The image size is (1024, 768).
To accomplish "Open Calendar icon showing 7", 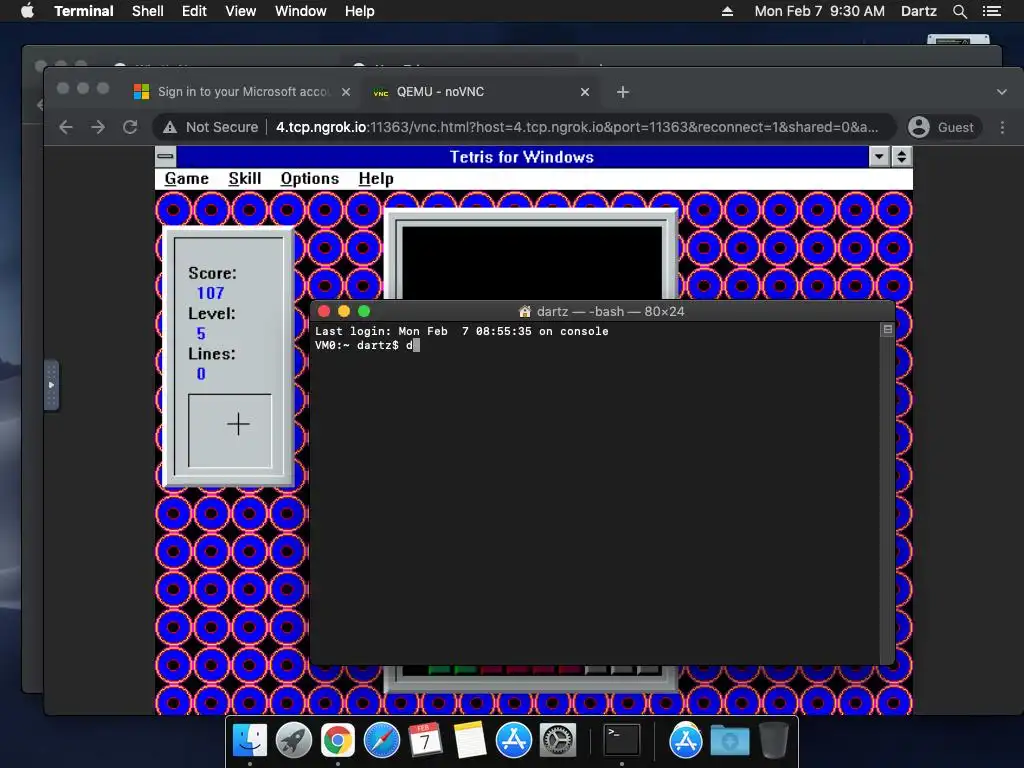I will (425, 741).
